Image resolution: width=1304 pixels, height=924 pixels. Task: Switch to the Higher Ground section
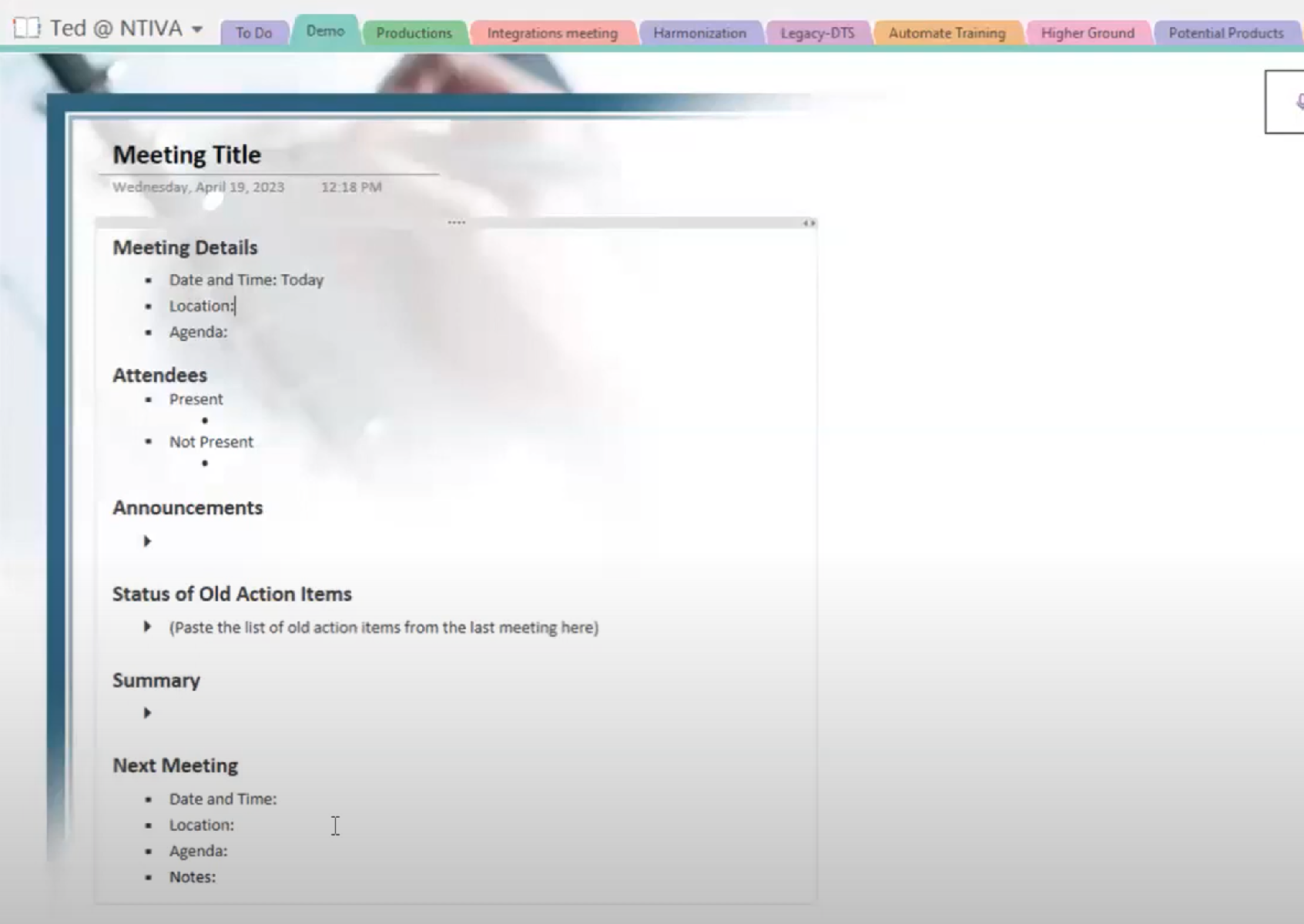pyautogui.click(x=1088, y=33)
